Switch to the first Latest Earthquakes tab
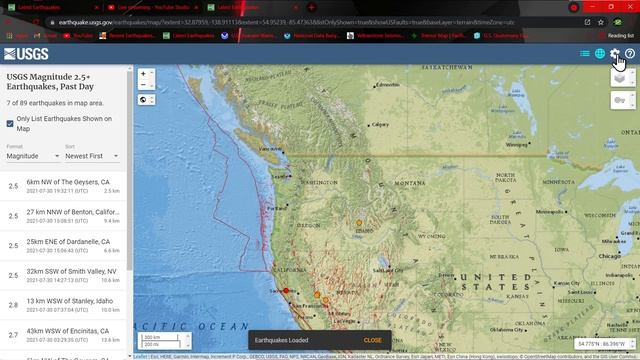The image size is (640, 360). point(52,7)
